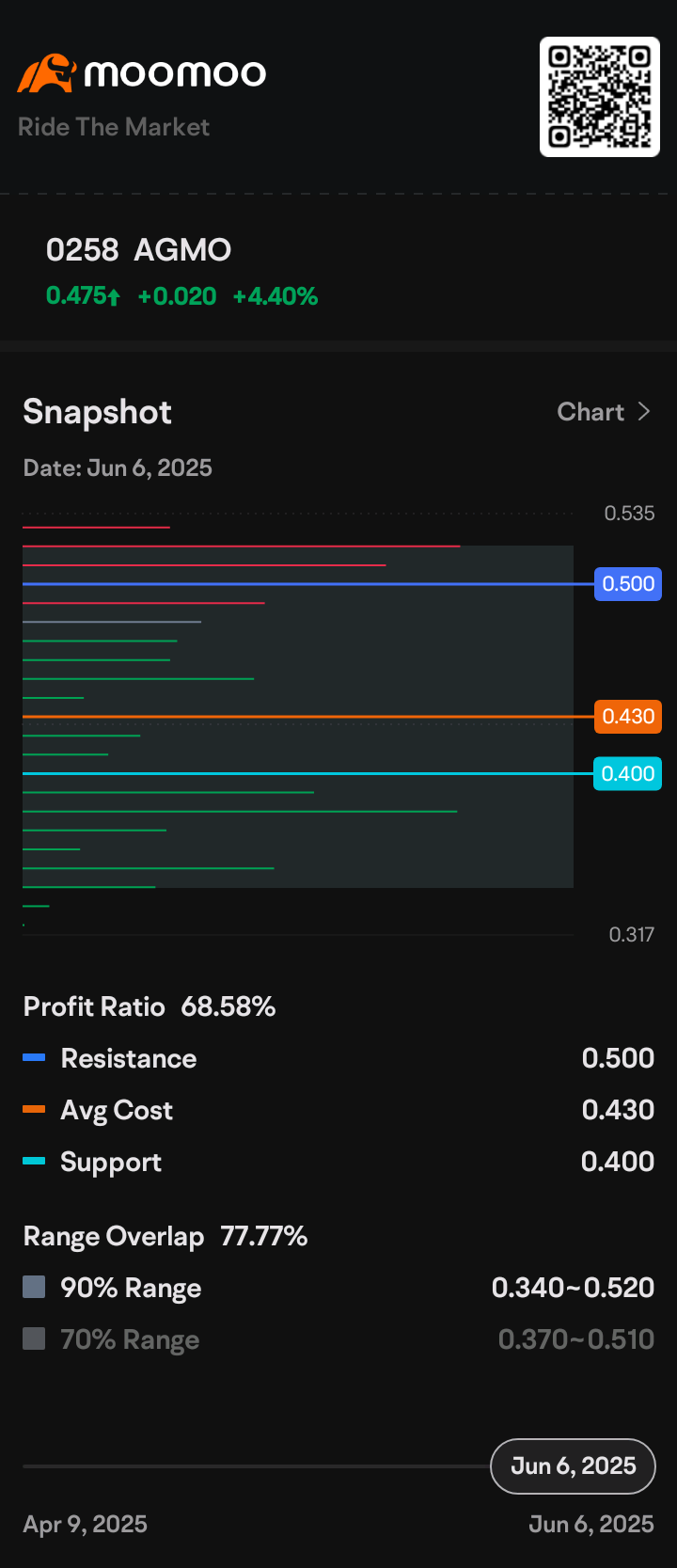Click the Ride The Market tagline
The image size is (677, 1568).
[x=114, y=127]
